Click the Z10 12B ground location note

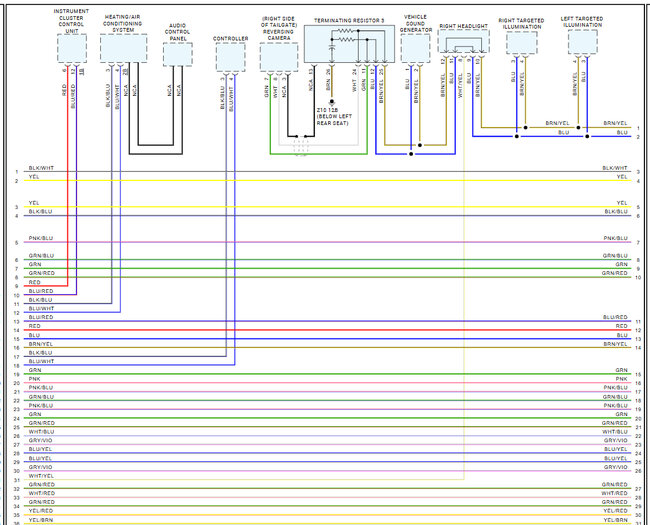pos(334,117)
